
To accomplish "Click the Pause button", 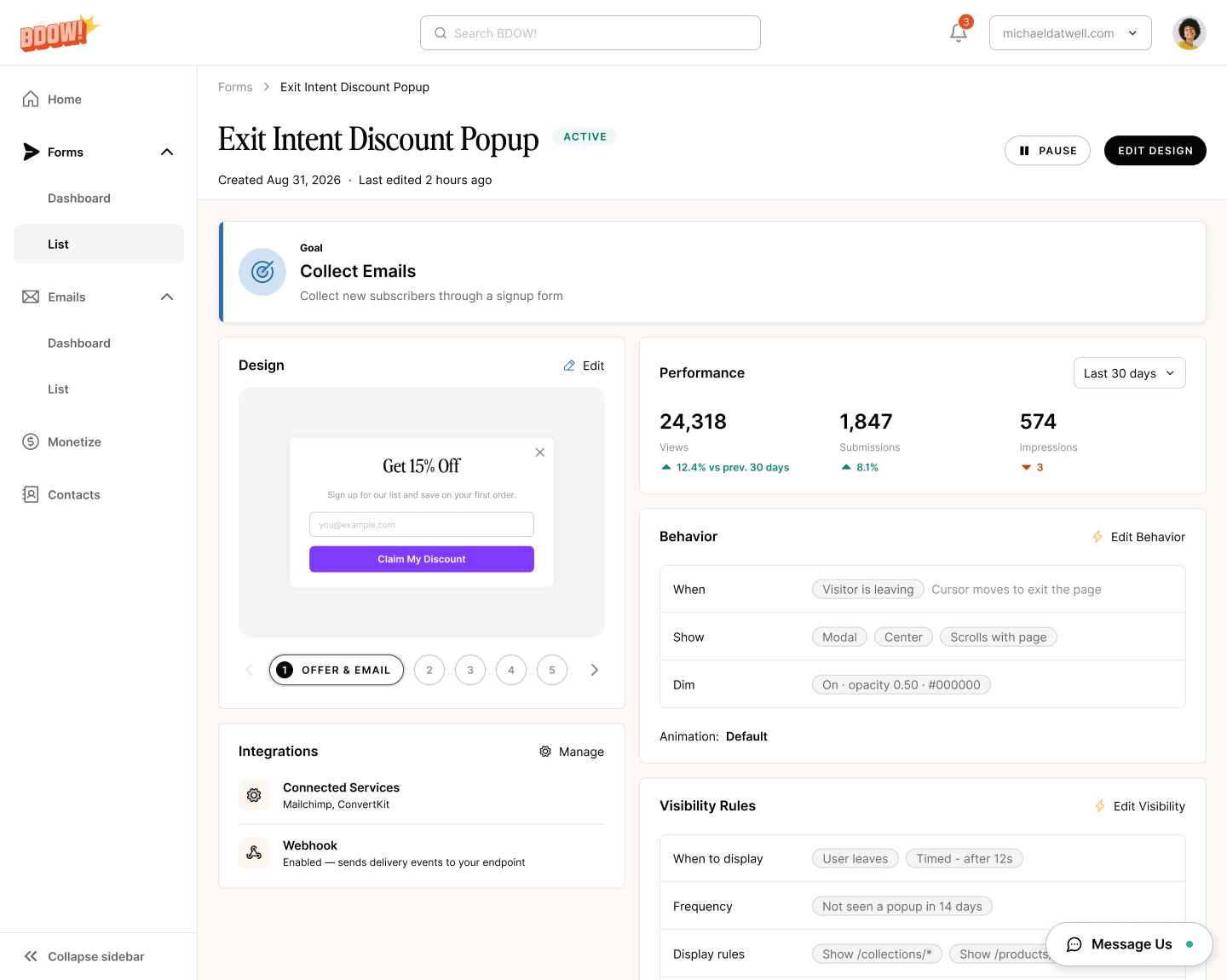I will (x=1047, y=151).
